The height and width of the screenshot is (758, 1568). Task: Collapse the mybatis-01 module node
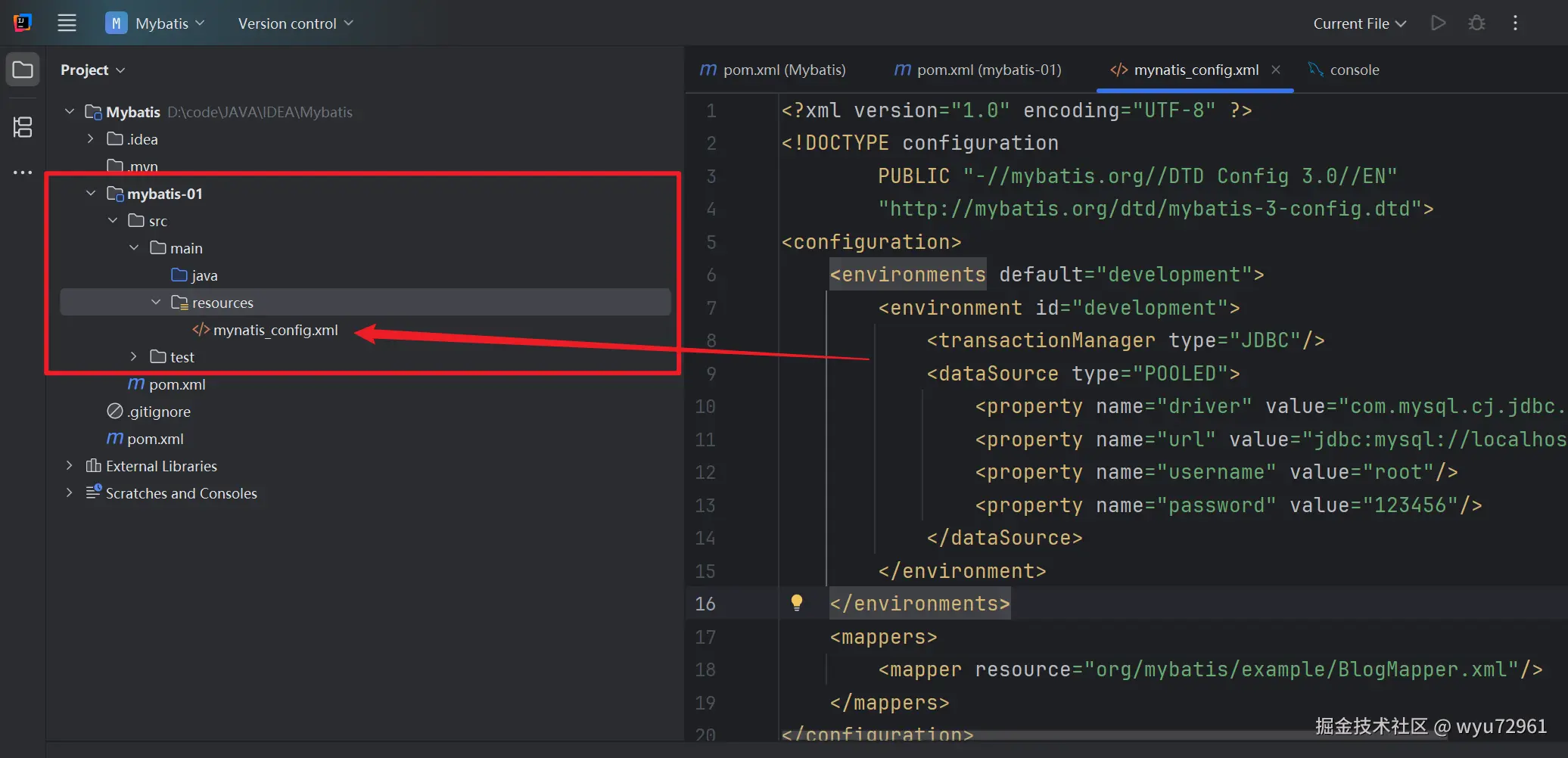[x=91, y=194]
